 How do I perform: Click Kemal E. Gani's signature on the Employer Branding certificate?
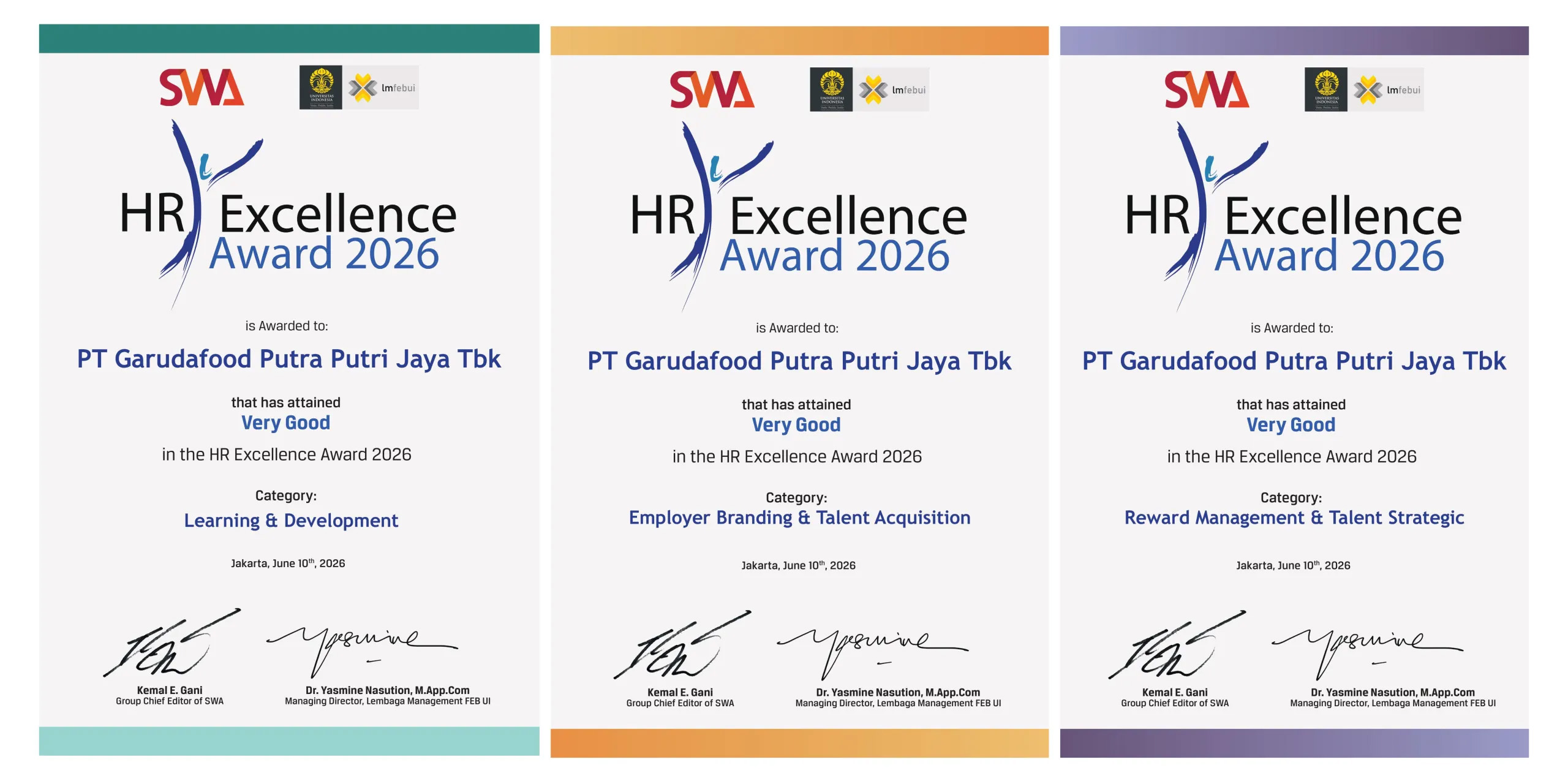(x=682, y=644)
